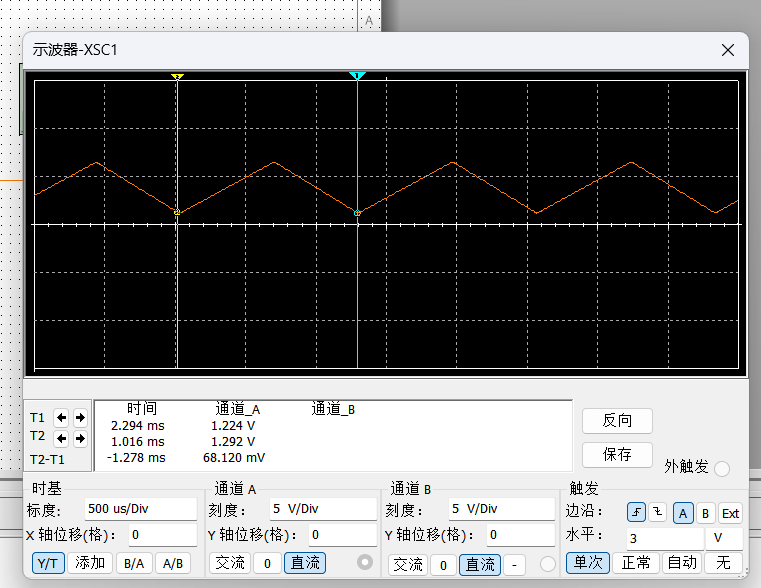The width and height of the screenshot is (761, 588).
Task: Click 通道 A terminal radio indicator
Action: pyautogui.click(x=364, y=562)
